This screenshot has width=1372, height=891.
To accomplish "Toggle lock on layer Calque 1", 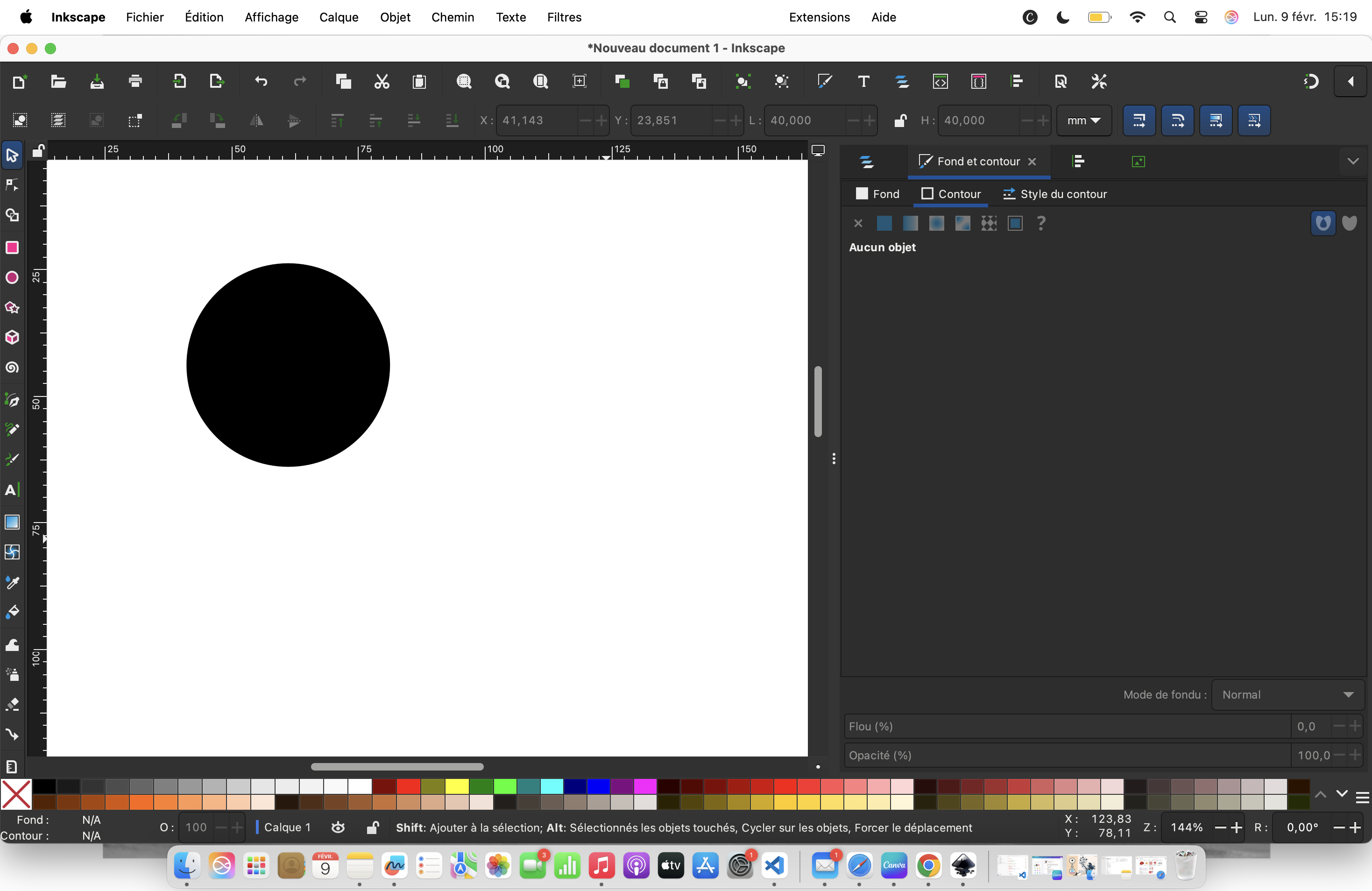I will pyautogui.click(x=372, y=827).
